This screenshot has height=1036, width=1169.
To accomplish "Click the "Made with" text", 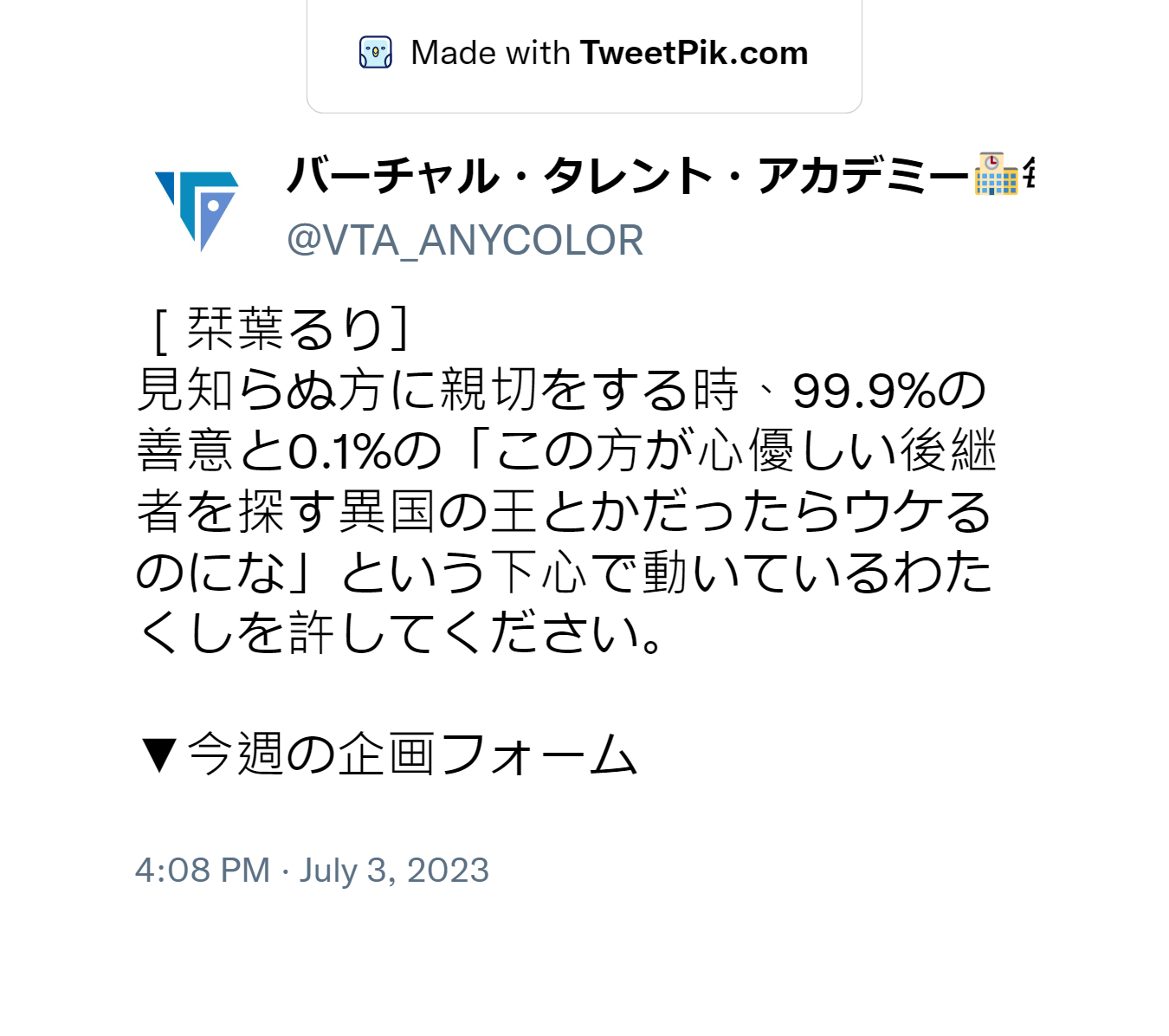I will coord(490,53).
